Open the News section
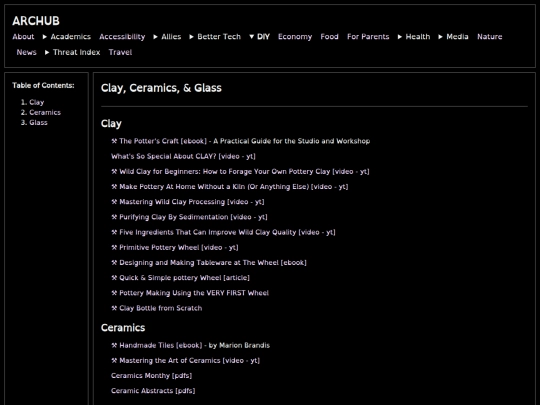 click(27, 52)
